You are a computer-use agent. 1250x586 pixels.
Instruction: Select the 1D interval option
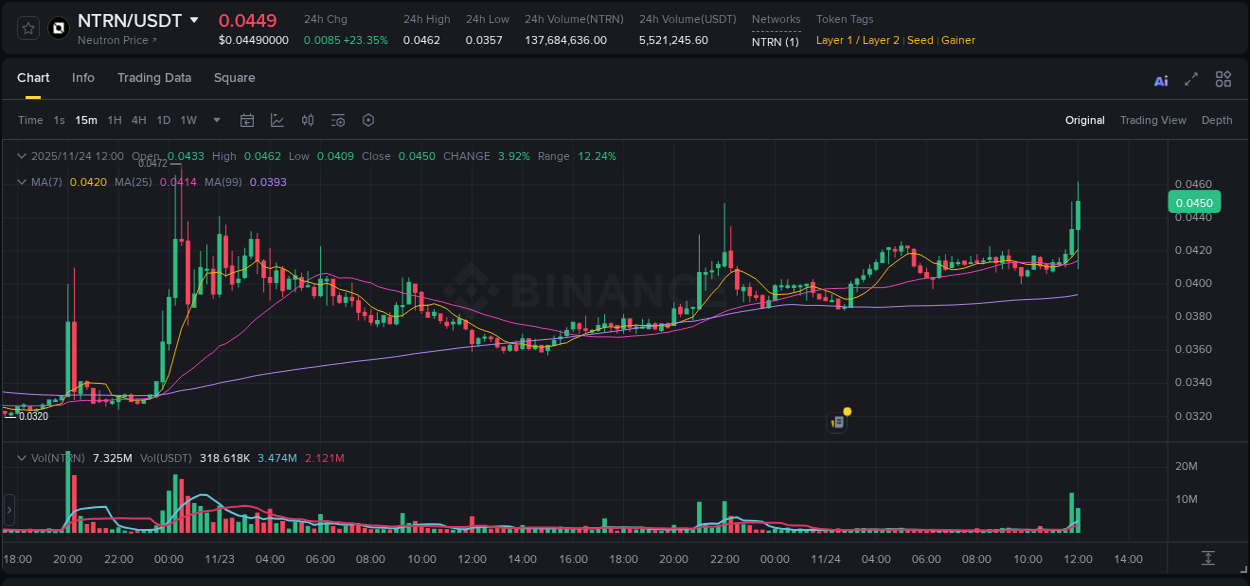(163, 120)
